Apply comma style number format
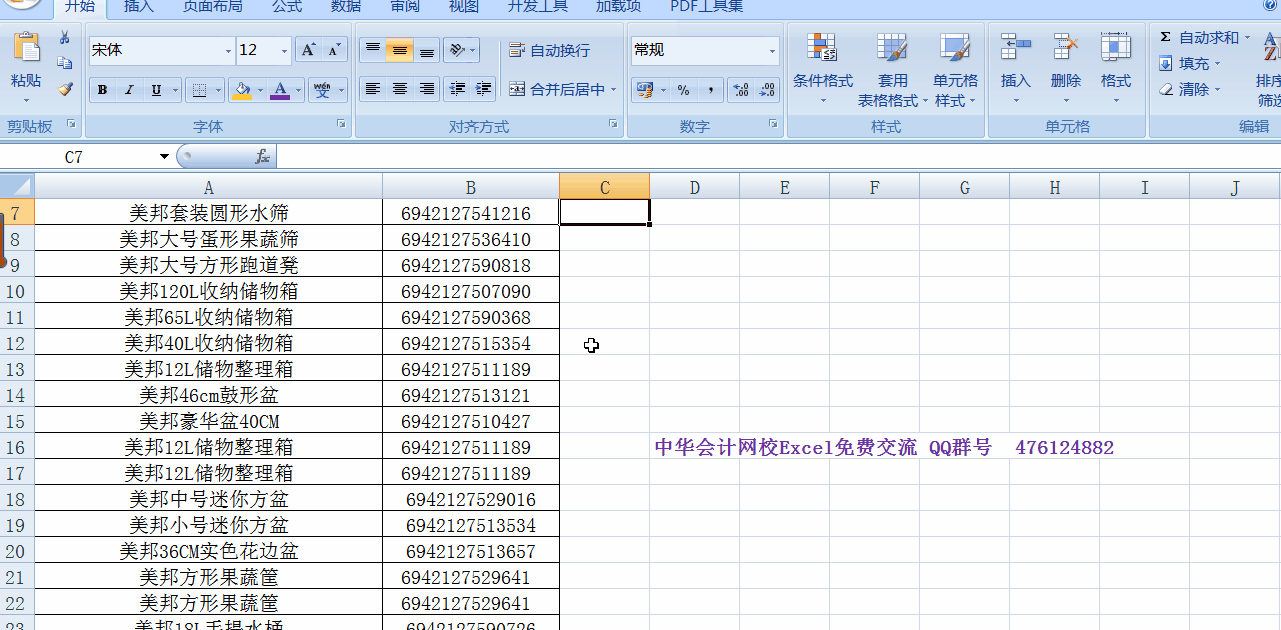 pyautogui.click(x=710, y=90)
